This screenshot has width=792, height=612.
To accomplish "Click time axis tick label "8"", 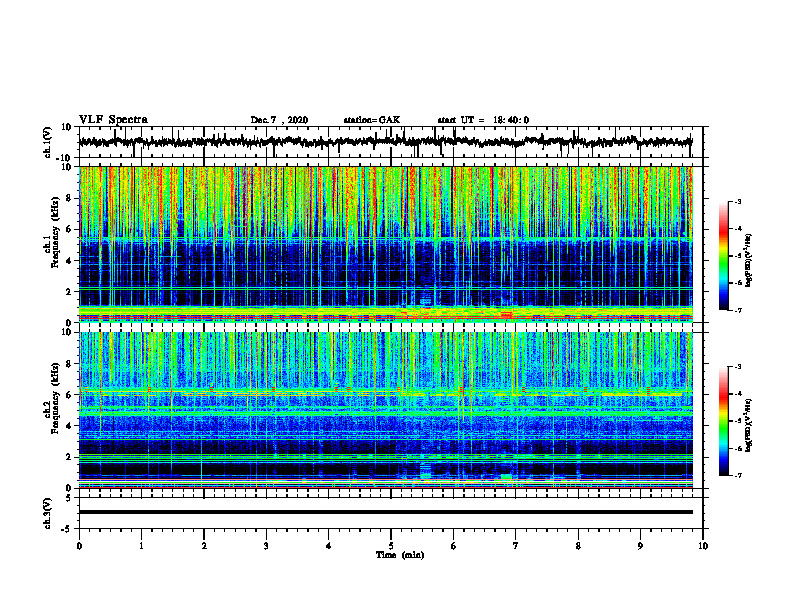I will pyautogui.click(x=578, y=546).
